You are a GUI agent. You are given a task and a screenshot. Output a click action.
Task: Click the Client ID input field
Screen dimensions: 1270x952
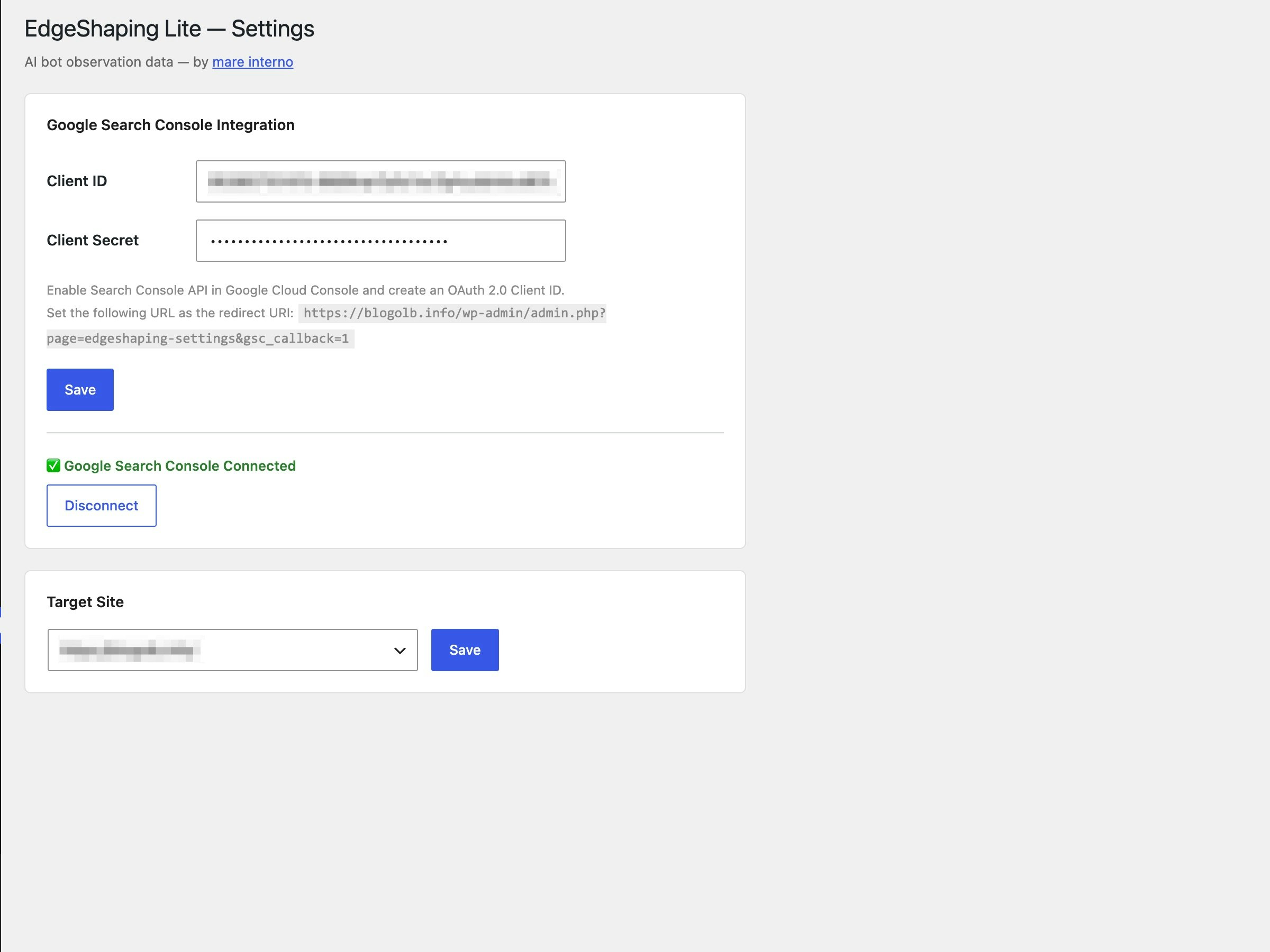point(380,181)
